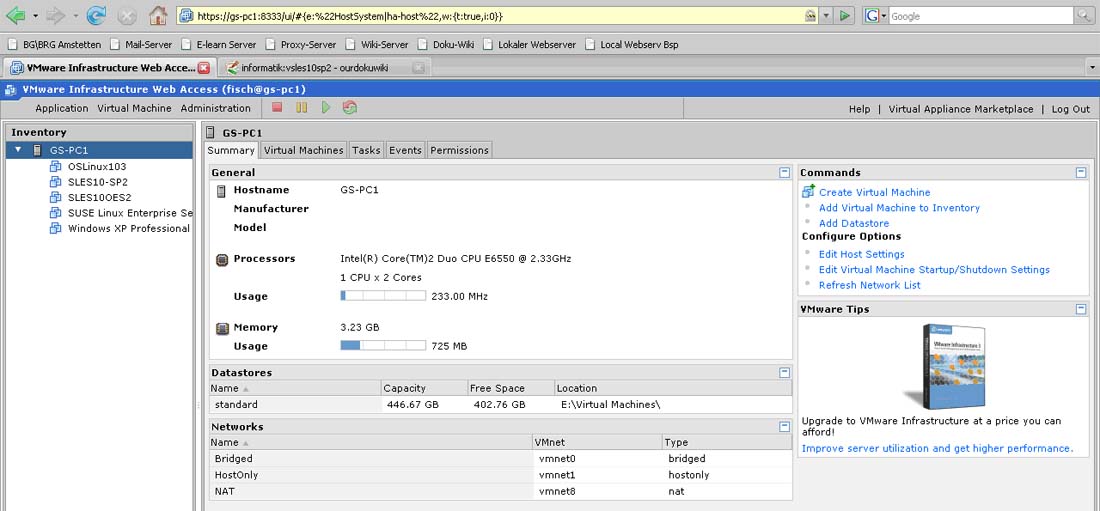Open Edit Virtual Machine Startup/Shutdown Settings

(934, 270)
